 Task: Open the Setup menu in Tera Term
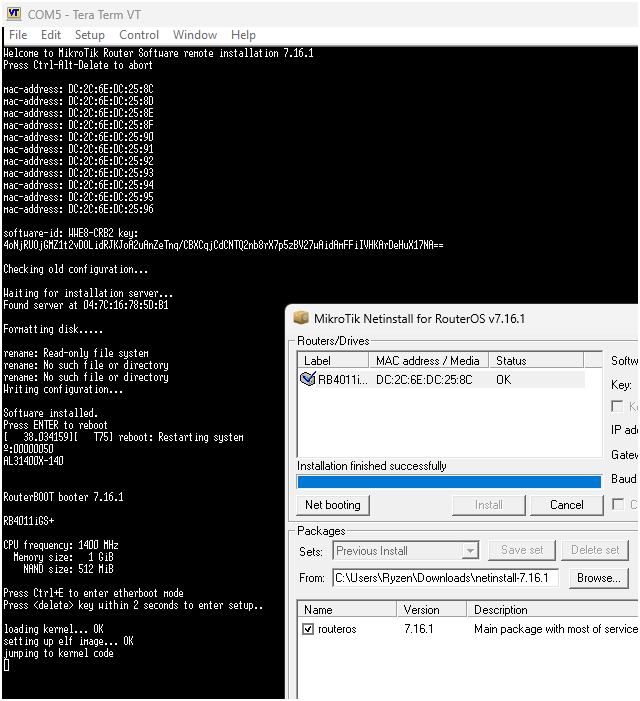[x=89, y=35]
